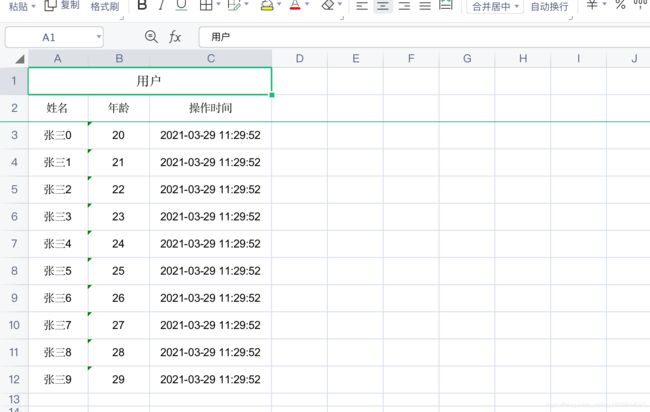Align text left
This screenshot has width=650, height=412.
[362, 5]
